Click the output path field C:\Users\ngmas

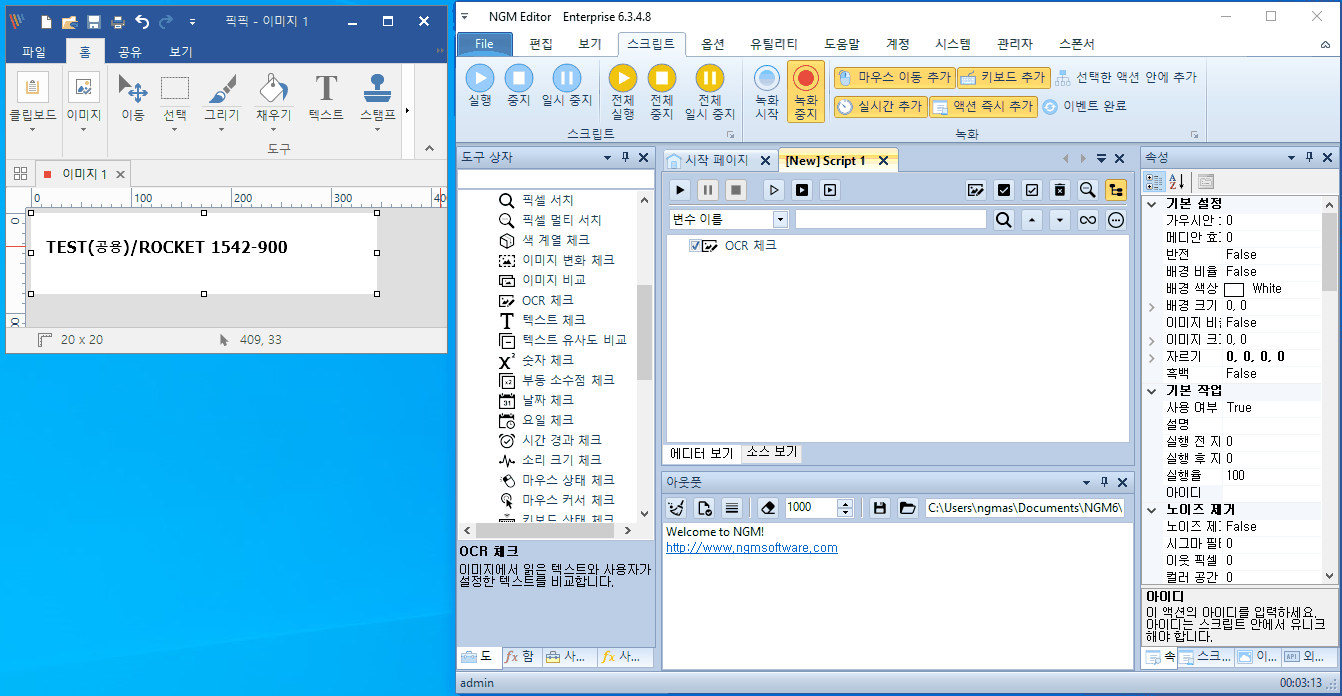1025,507
